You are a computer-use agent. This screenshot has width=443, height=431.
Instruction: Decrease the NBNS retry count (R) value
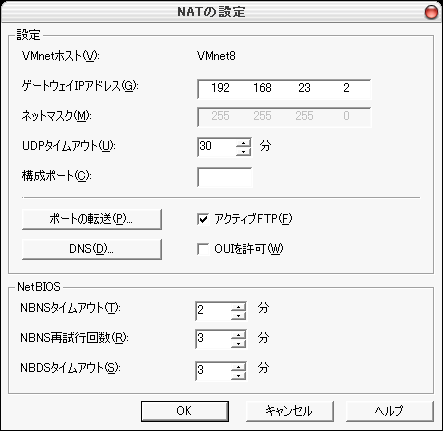coord(238,344)
